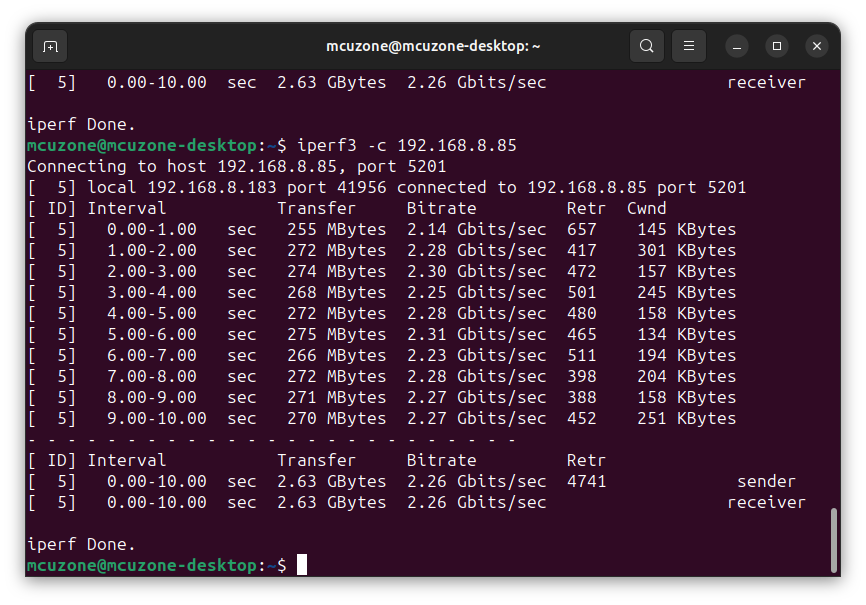Click the blinking terminal cursor
The image size is (866, 605).
coord(303,565)
